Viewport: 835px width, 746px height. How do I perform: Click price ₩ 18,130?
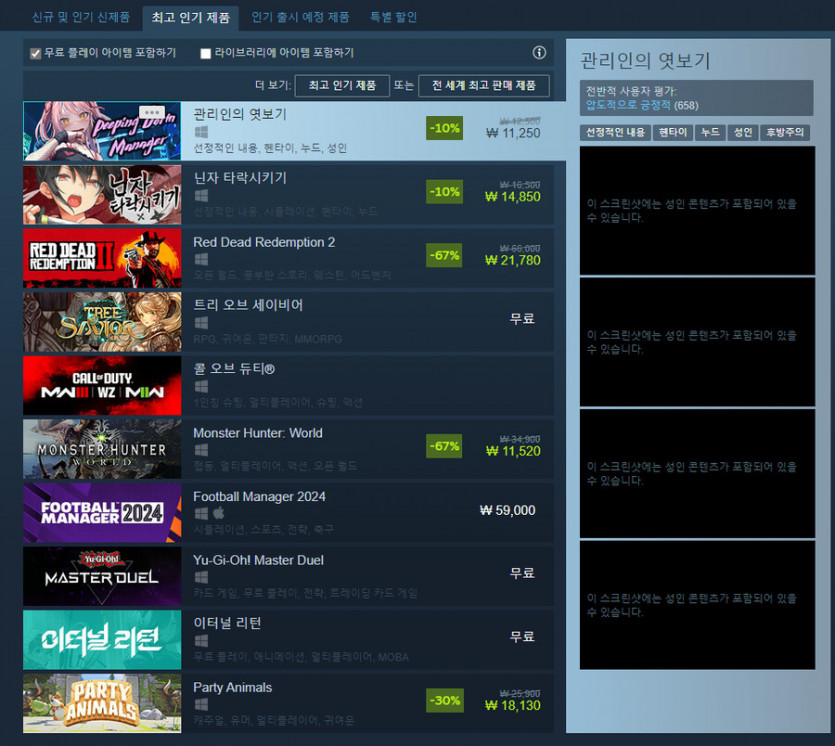[513, 706]
